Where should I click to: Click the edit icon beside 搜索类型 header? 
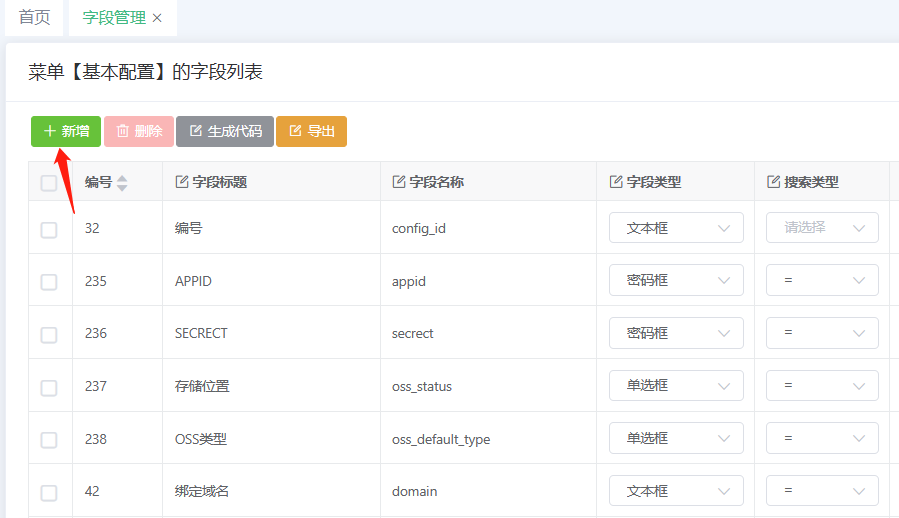[x=773, y=182]
